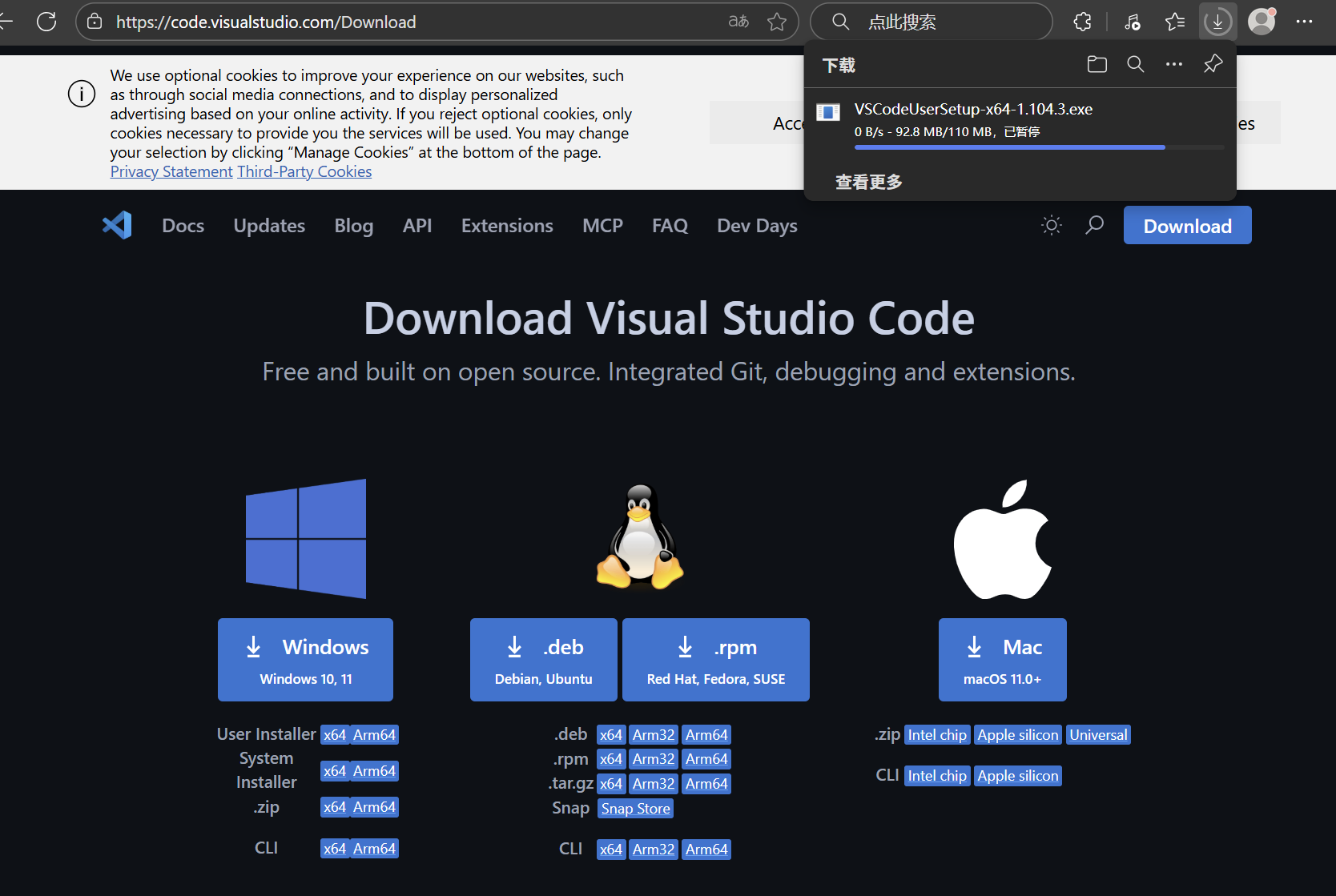The width and height of the screenshot is (1336, 896).
Task: Toggle the site theme with the sun icon
Action: (x=1051, y=225)
